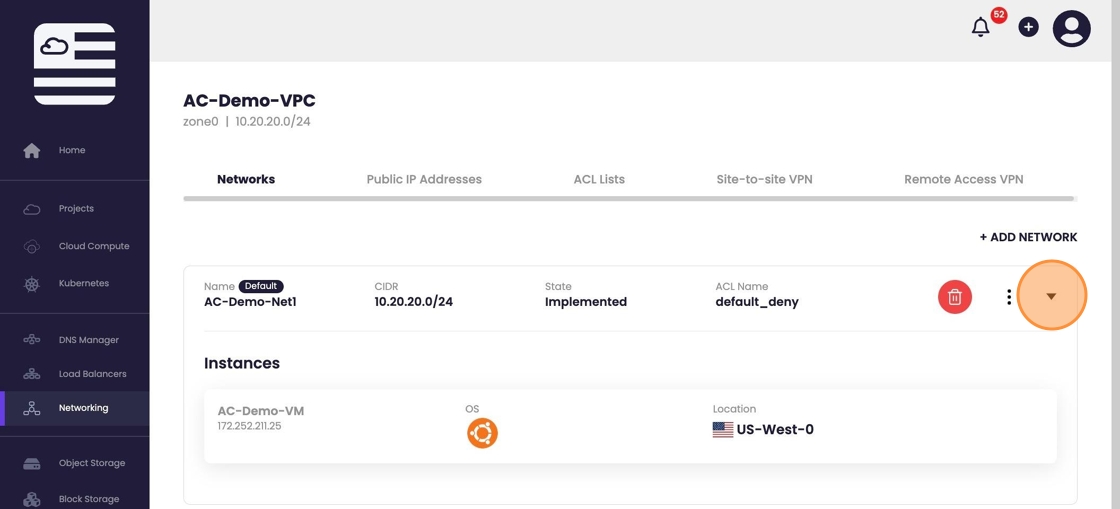Click the Ubuntu OS icon
1120x509 pixels.
[x=482, y=433]
